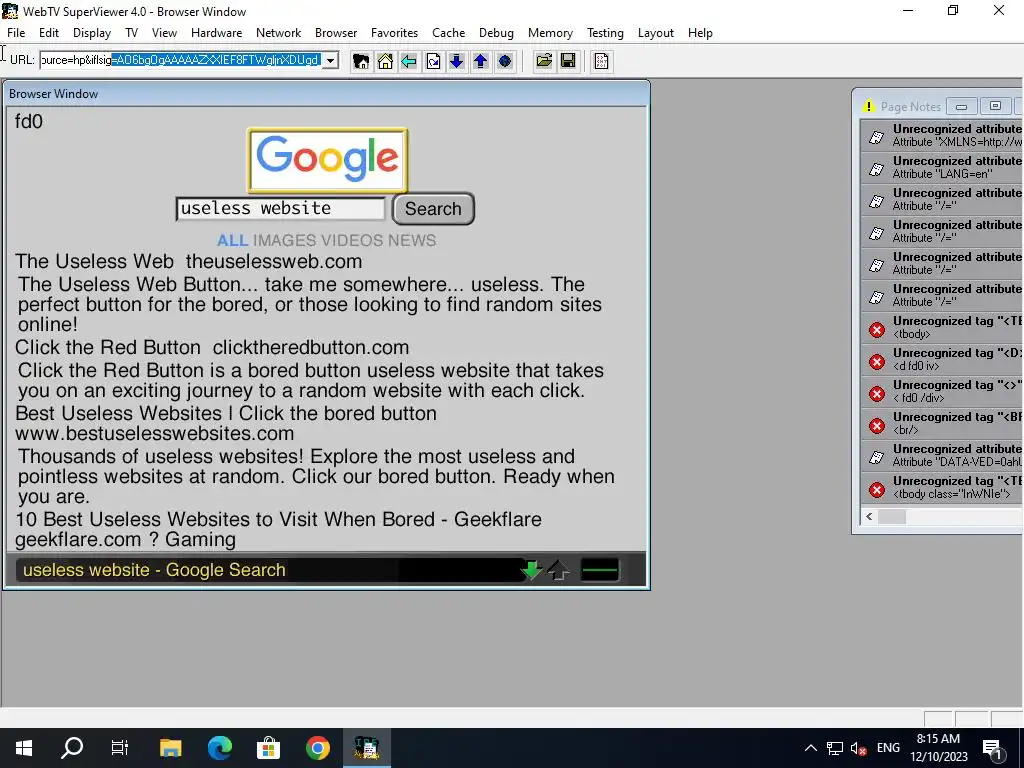Click the blue down arrow toolbar icon
The image size is (1024, 768).
pyautogui.click(x=456, y=61)
